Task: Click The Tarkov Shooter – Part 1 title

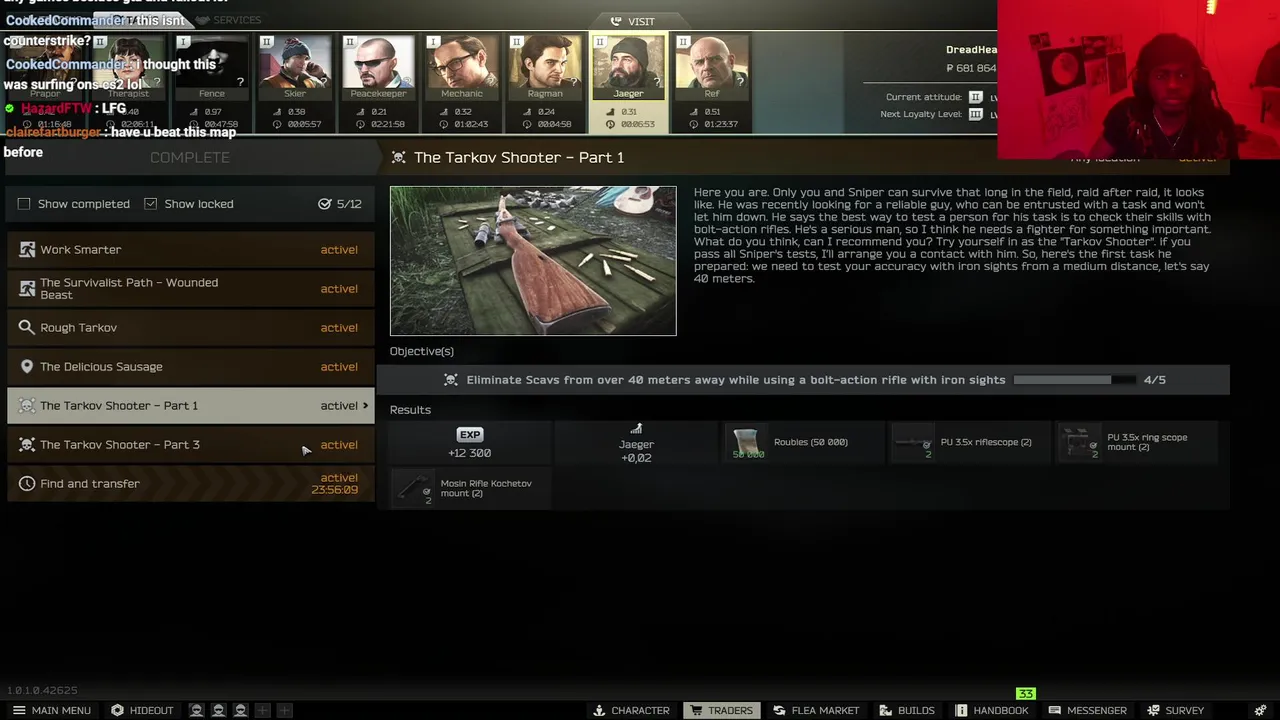Action: [x=519, y=157]
